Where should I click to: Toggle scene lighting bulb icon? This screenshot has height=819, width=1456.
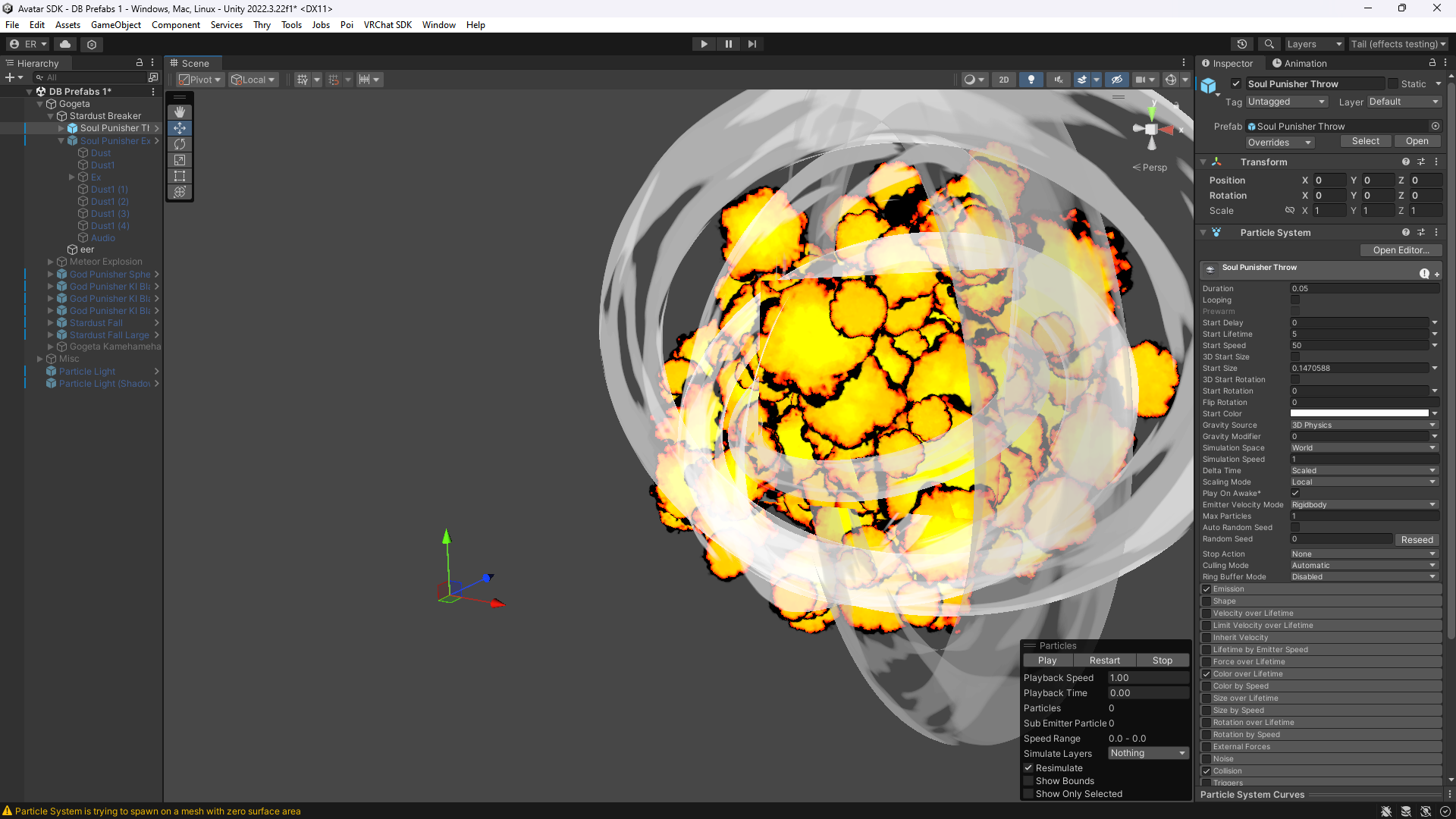(1031, 80)
